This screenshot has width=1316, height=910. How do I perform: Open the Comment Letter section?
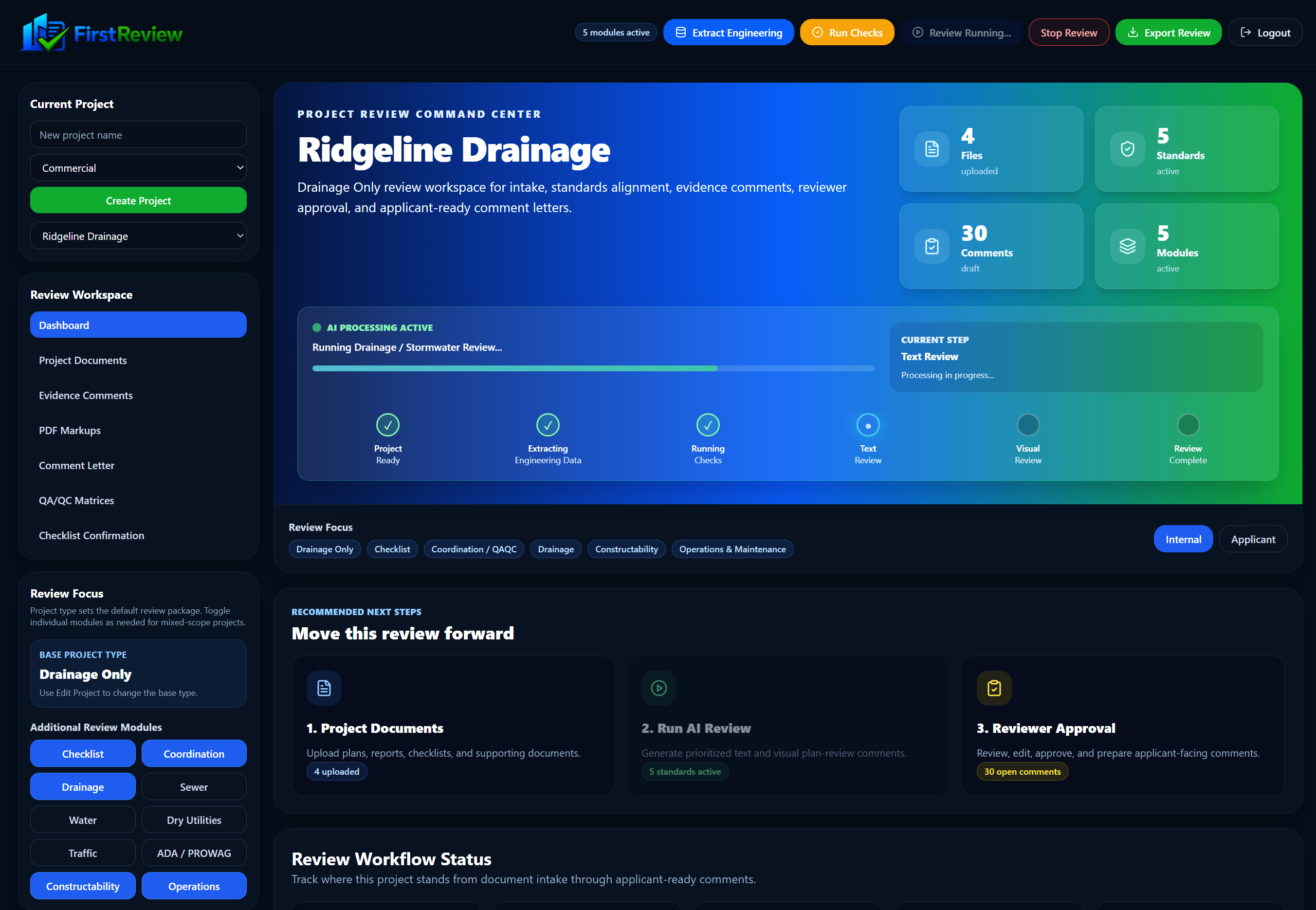pos(139,465)
